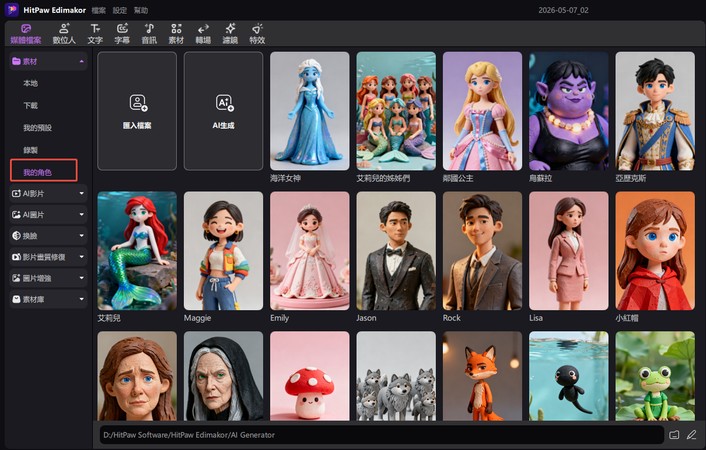
Task: Select the Maggie character thumbnail
Action: [223, 251]
